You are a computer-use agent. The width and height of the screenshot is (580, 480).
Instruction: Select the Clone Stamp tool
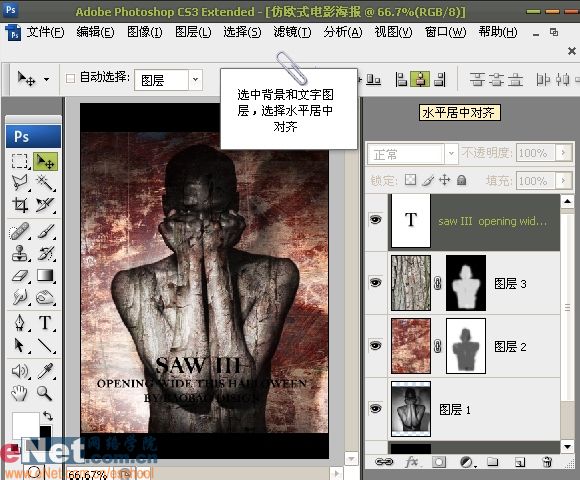20,253
